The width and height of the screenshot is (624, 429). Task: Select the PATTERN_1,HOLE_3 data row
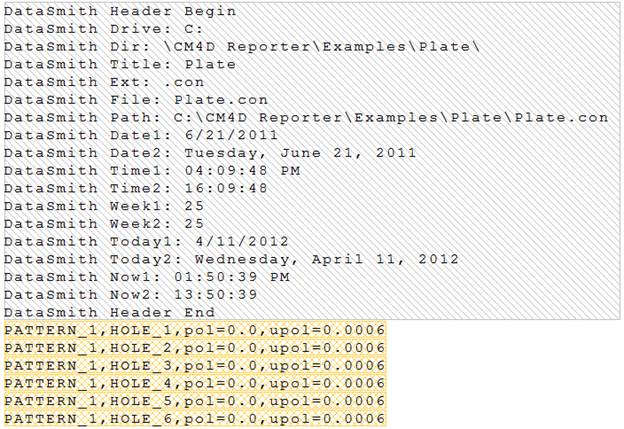click(194, 365)
